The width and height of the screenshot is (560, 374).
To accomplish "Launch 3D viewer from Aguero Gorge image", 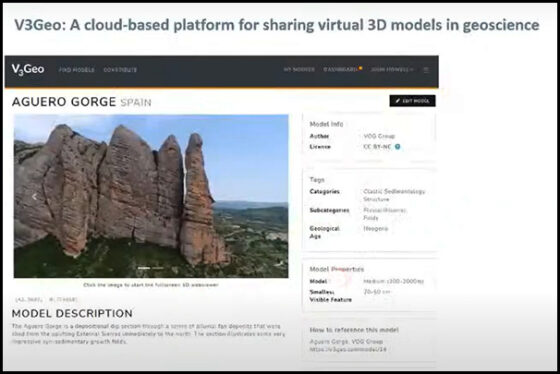I will 151,196.
